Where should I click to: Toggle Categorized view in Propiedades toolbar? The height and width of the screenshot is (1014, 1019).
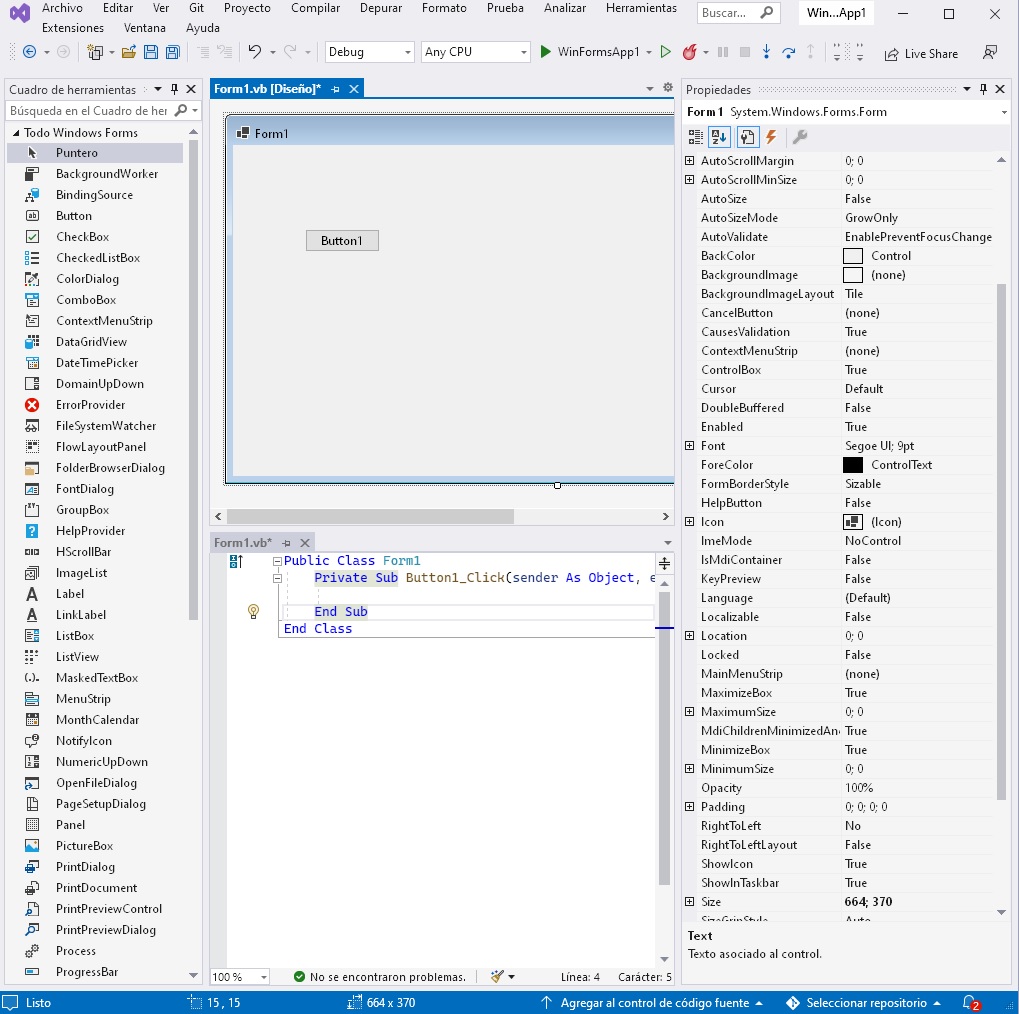[695, 137]
